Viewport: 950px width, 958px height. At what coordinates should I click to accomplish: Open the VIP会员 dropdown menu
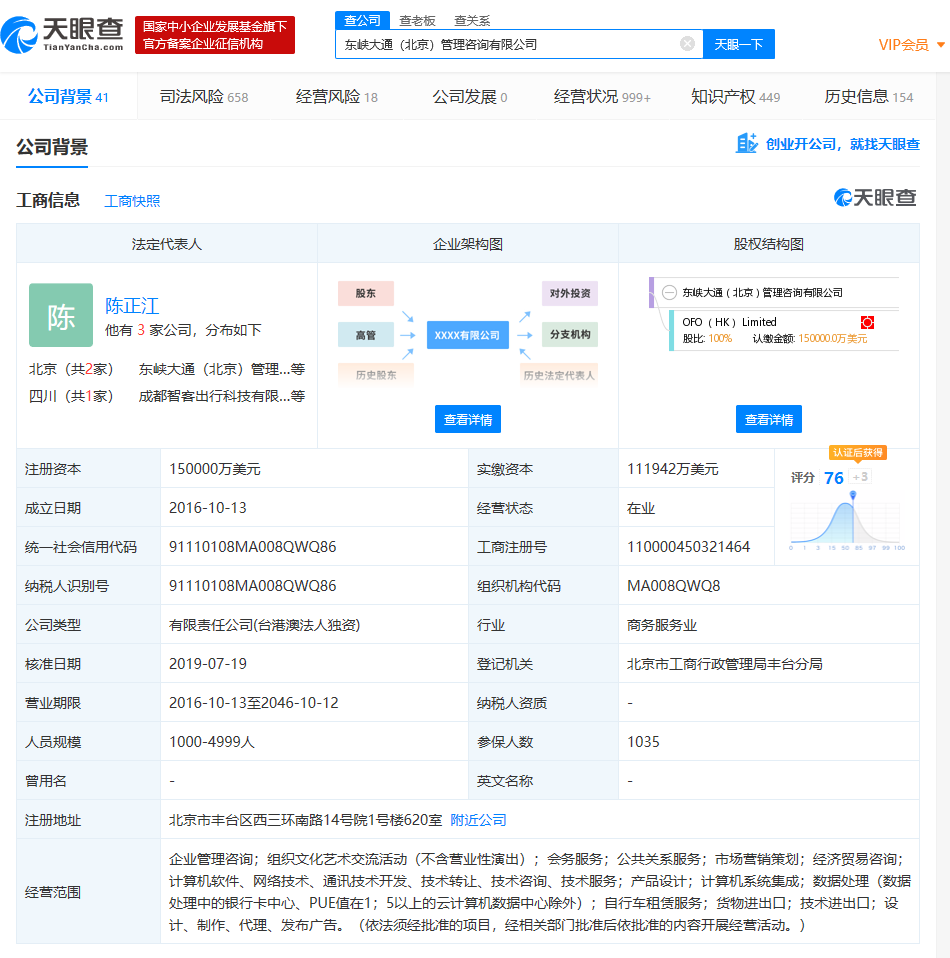coord(912,45)
